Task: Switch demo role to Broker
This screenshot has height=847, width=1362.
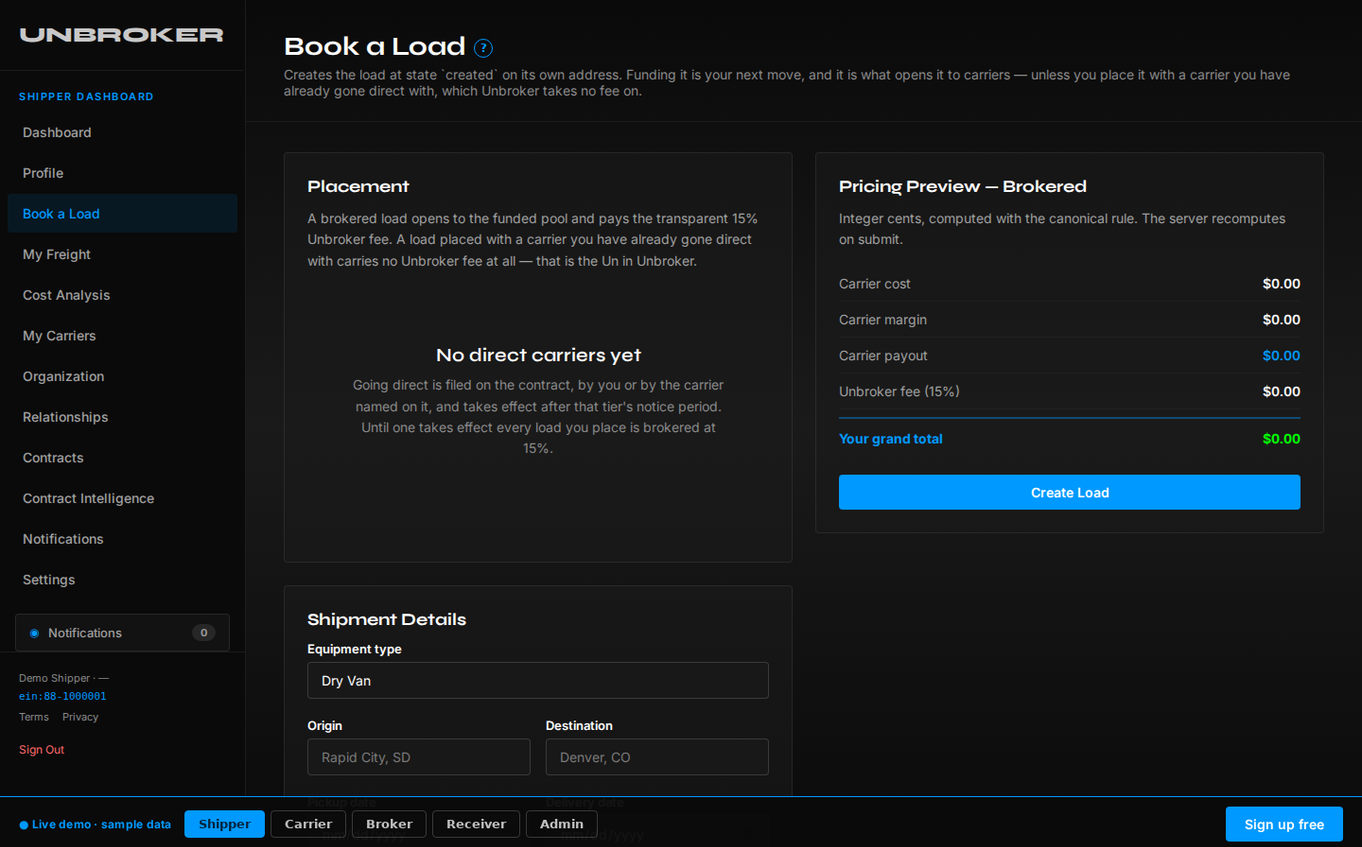Action: coord(389,824)
